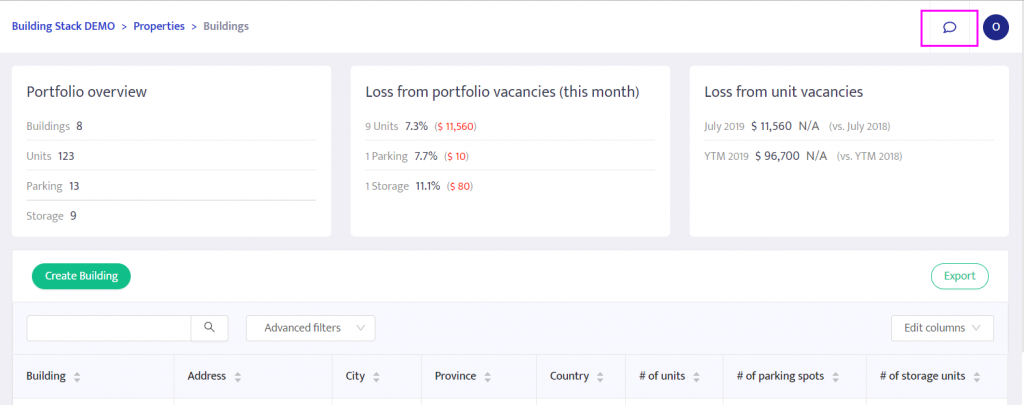Image resolution: width=1024 pixels, height=405 pixels.
Task: Click the search magnifier icon
Action: 210,328
